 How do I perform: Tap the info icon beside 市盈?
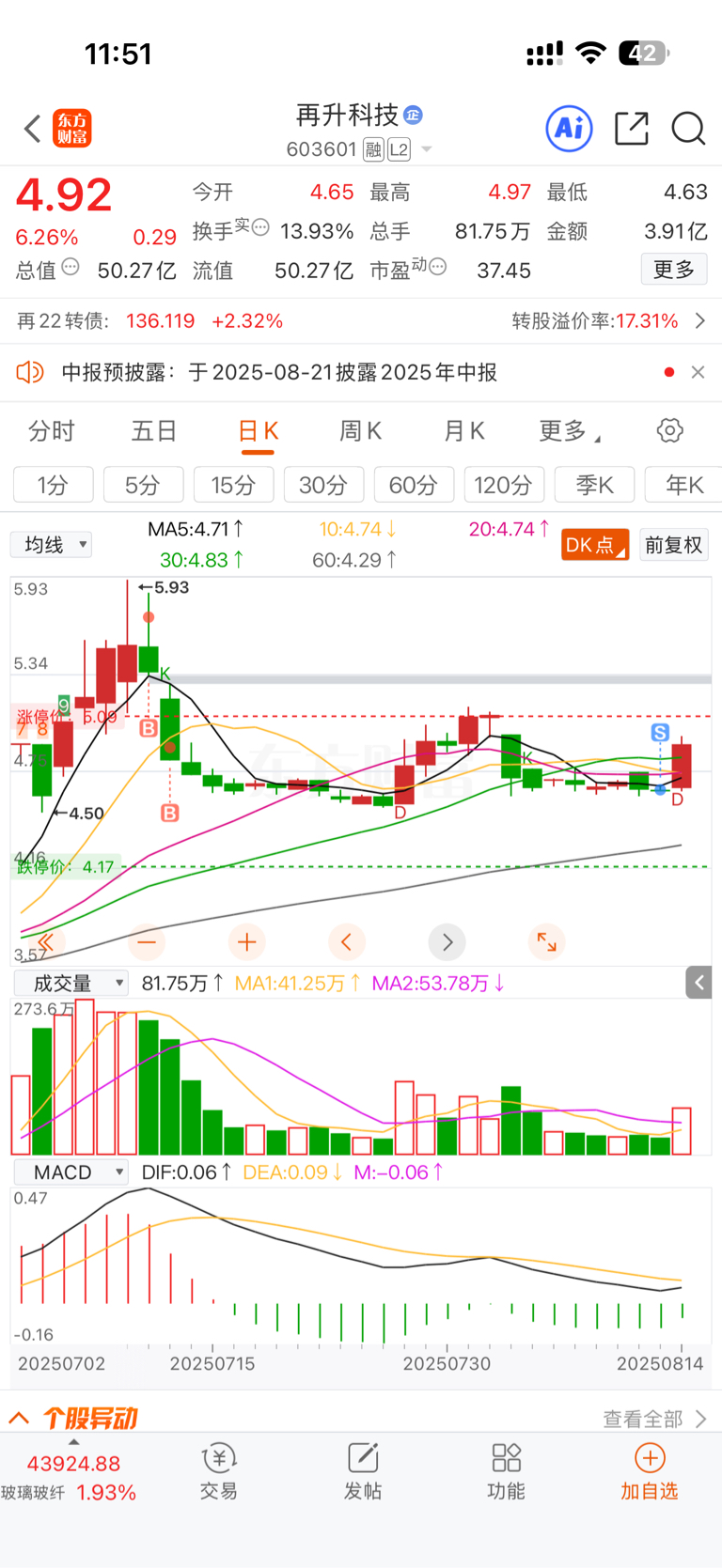[437, 267]
